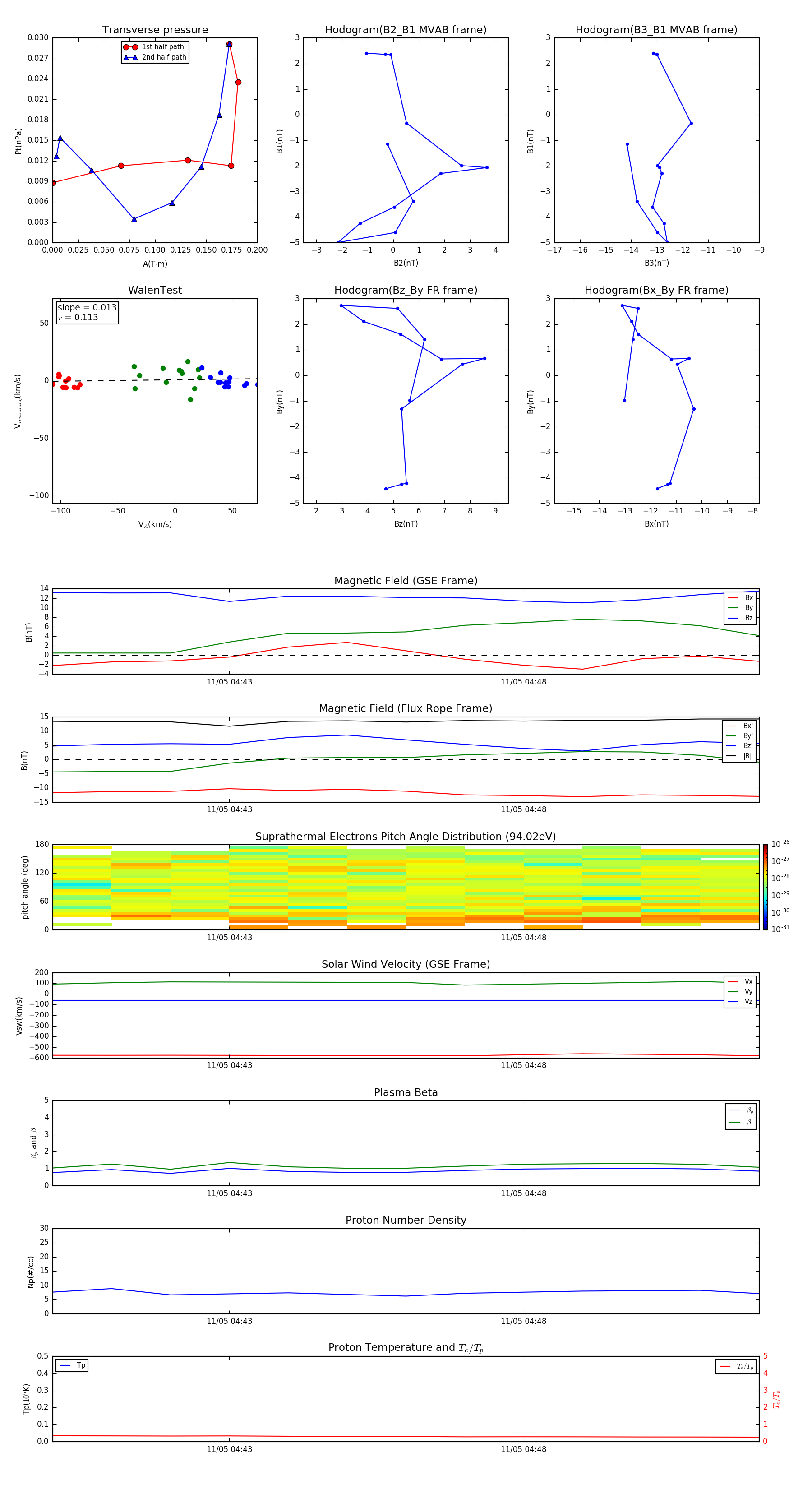The image size is (812, 1489).
Task: Click the 'Pt(nPa)' y-axis label
Action: (18, 141)
